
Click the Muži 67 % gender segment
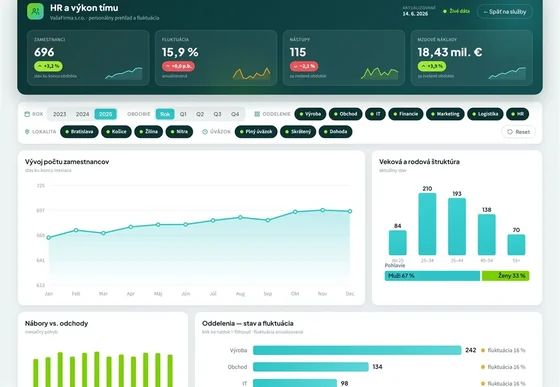tap(432, 276)
